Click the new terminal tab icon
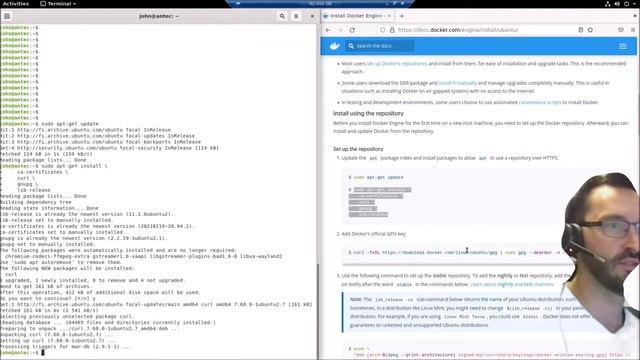This screenshot has height=360, width=640. (7, 16)
